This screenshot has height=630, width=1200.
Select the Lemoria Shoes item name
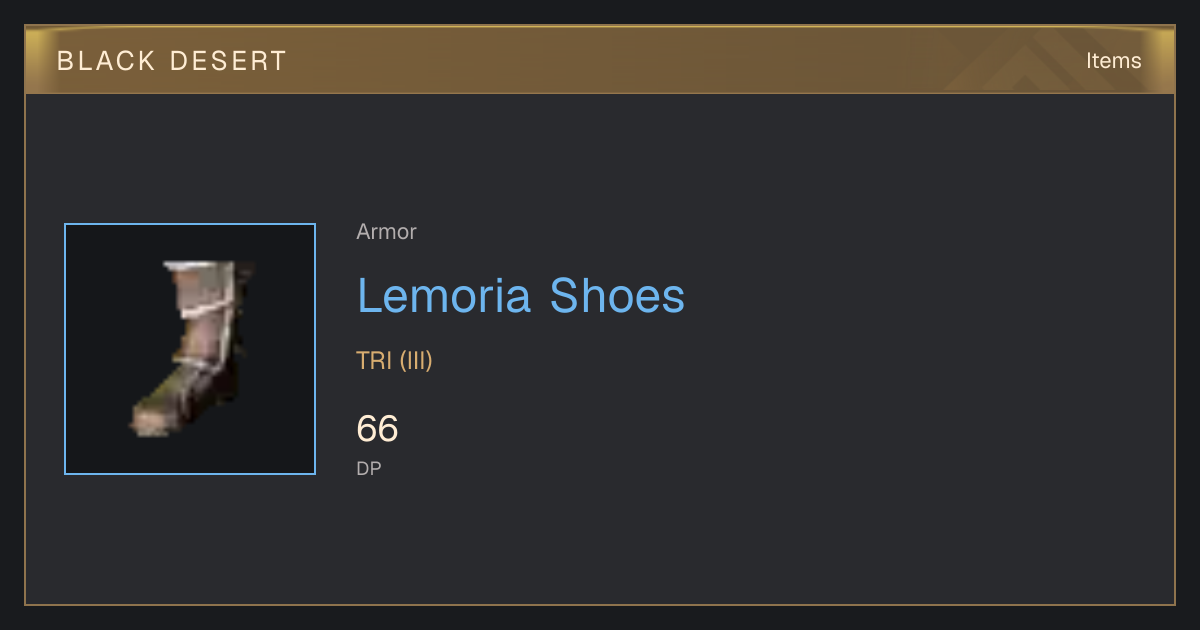(521, 296)
